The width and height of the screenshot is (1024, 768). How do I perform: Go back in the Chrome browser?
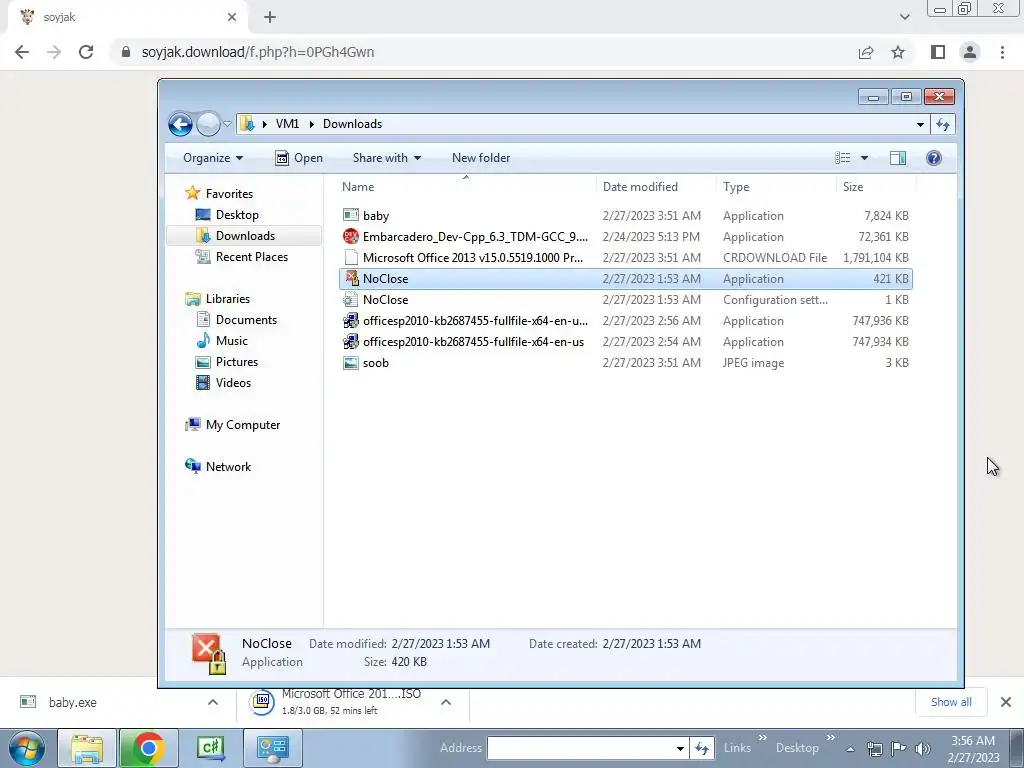[22, 52]
